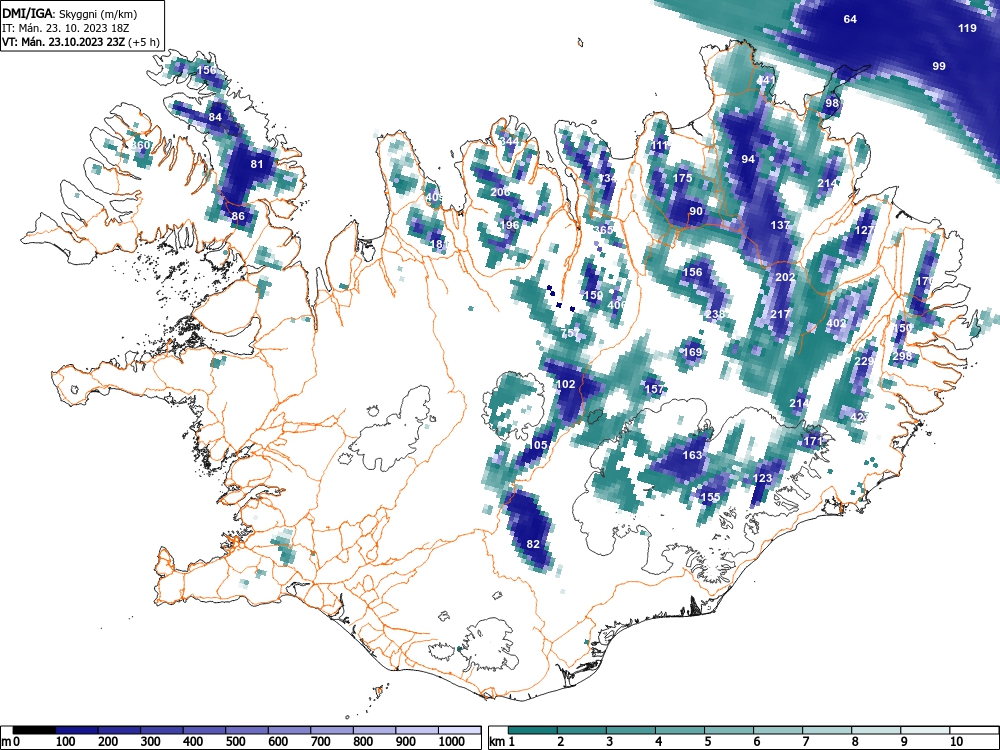Click the '10' label on the km scale
Screen dimensions: 1000x750
click(x=955, y=742)
